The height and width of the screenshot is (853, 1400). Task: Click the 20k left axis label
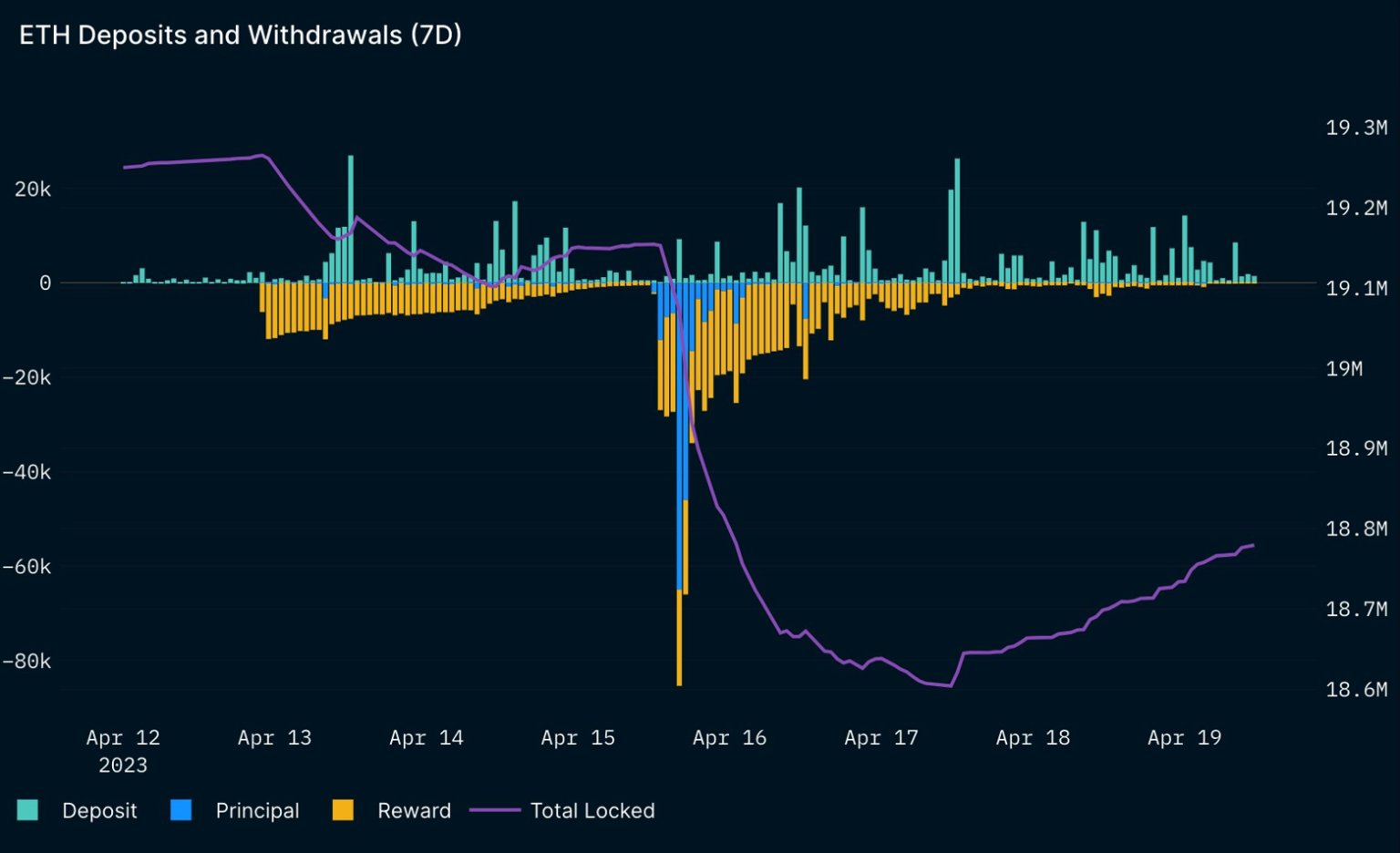click(x=33, y=189)
